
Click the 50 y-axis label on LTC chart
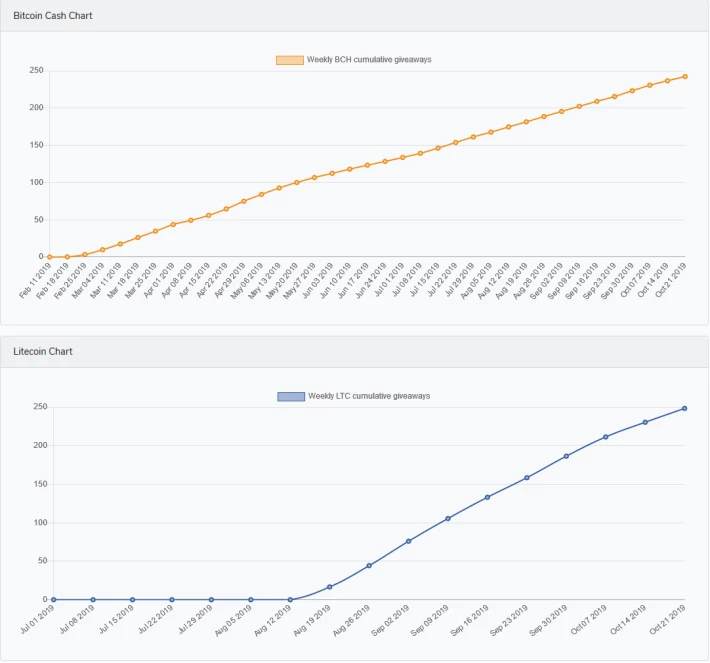click(x=42, y=561)
